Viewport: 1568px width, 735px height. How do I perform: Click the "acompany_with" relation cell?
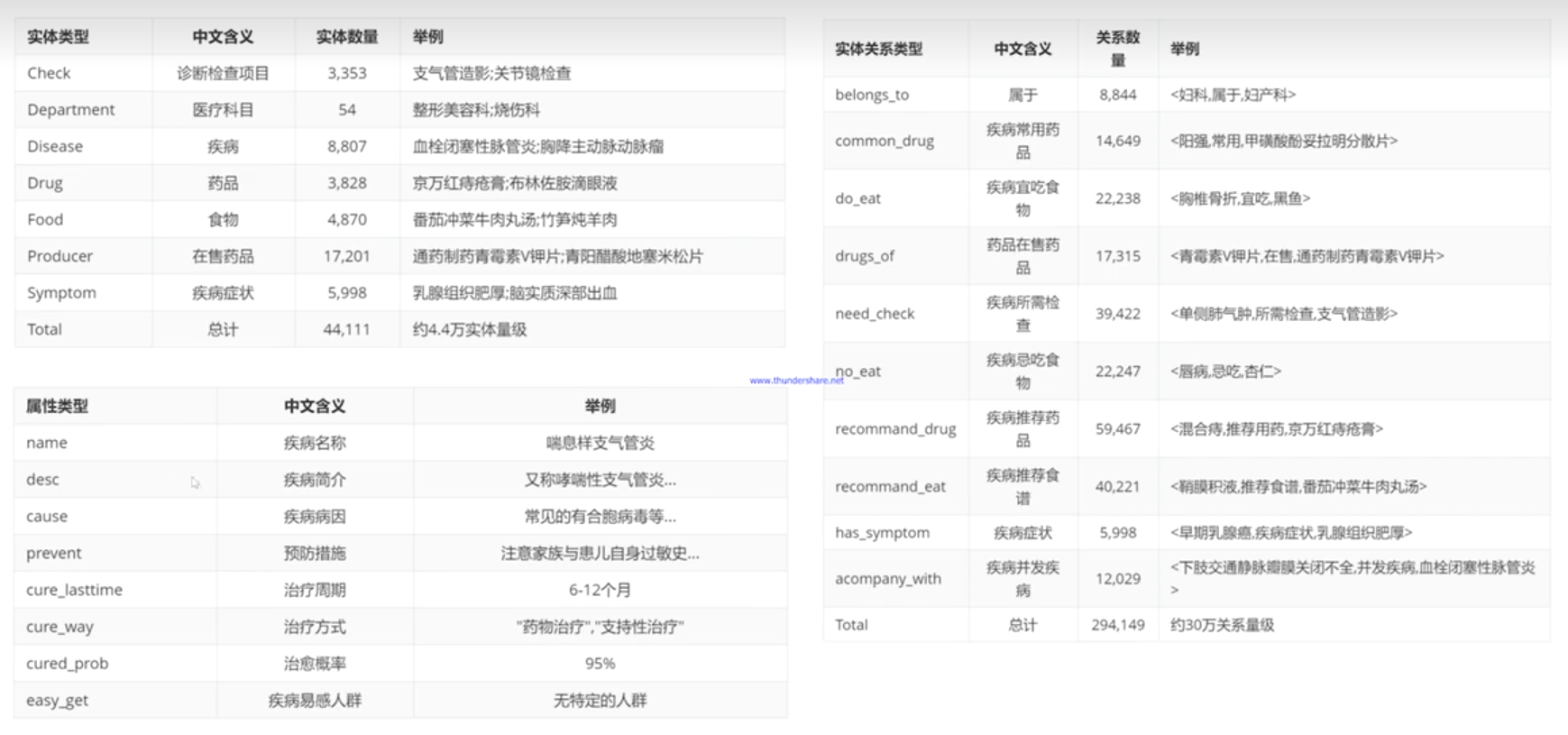(888, 579)
